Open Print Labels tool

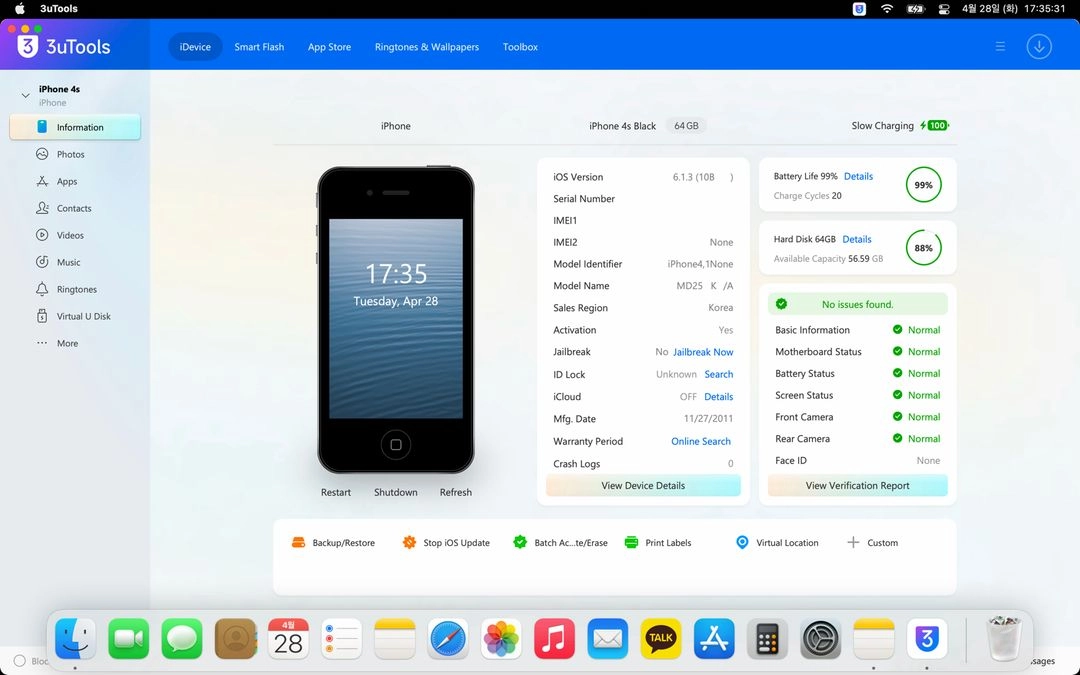(x=658, y=543)
